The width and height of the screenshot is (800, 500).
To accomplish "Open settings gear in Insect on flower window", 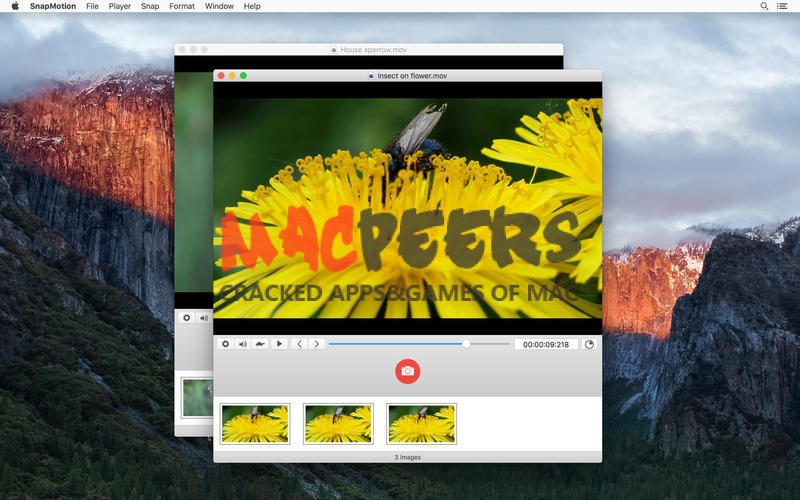I will click(x=225, y=344).
